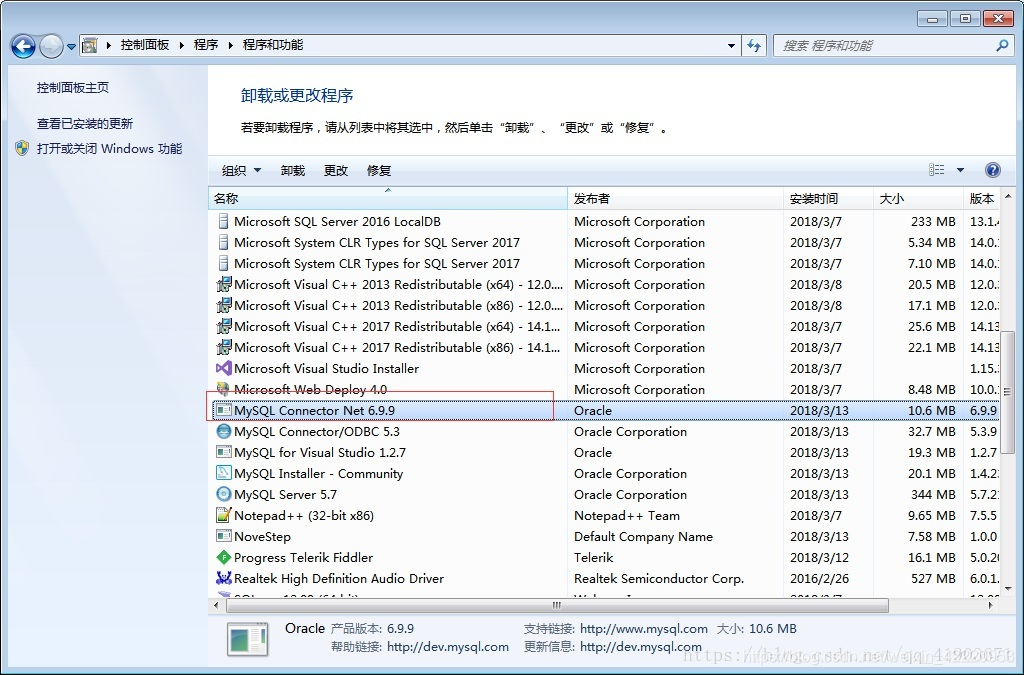Screen dimensions: 1024x675
Task: Click horizontal scrollbar right arrow
Action: click(x=991, y=605)
